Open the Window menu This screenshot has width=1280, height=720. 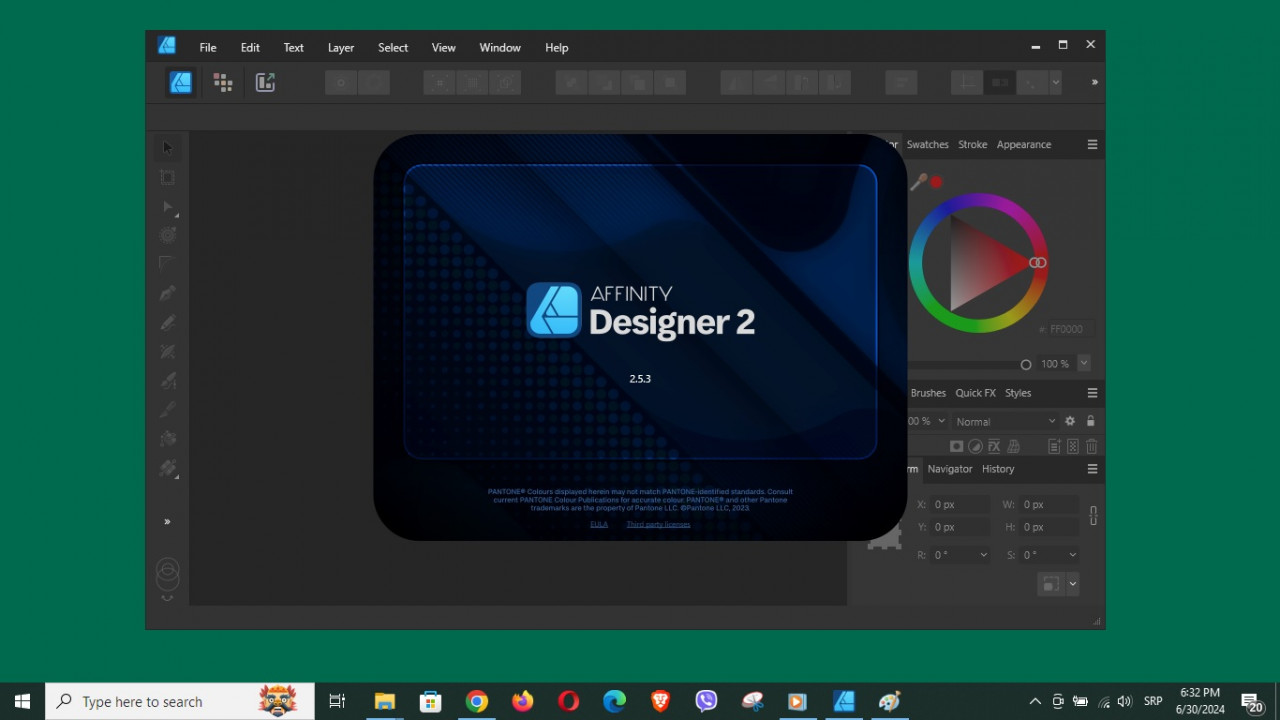(500, 47)
